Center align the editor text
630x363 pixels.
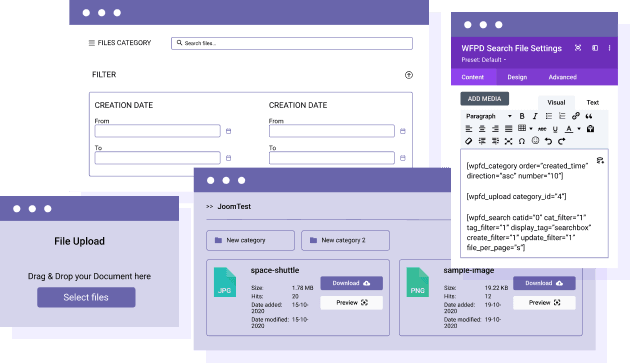tap(482, 129)
